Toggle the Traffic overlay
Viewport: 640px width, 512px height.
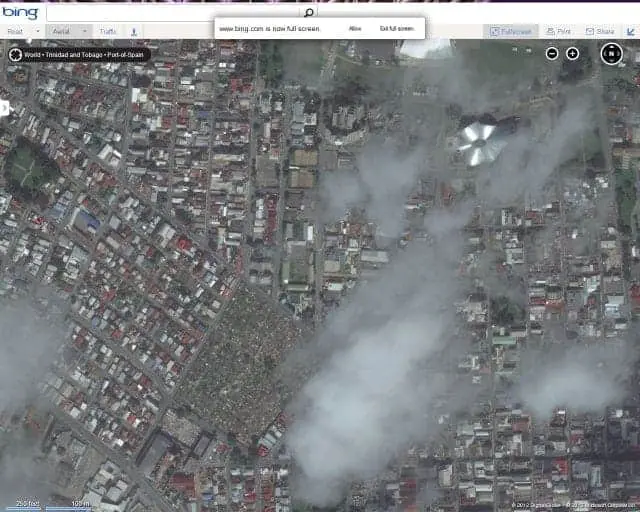pos(107,32)
